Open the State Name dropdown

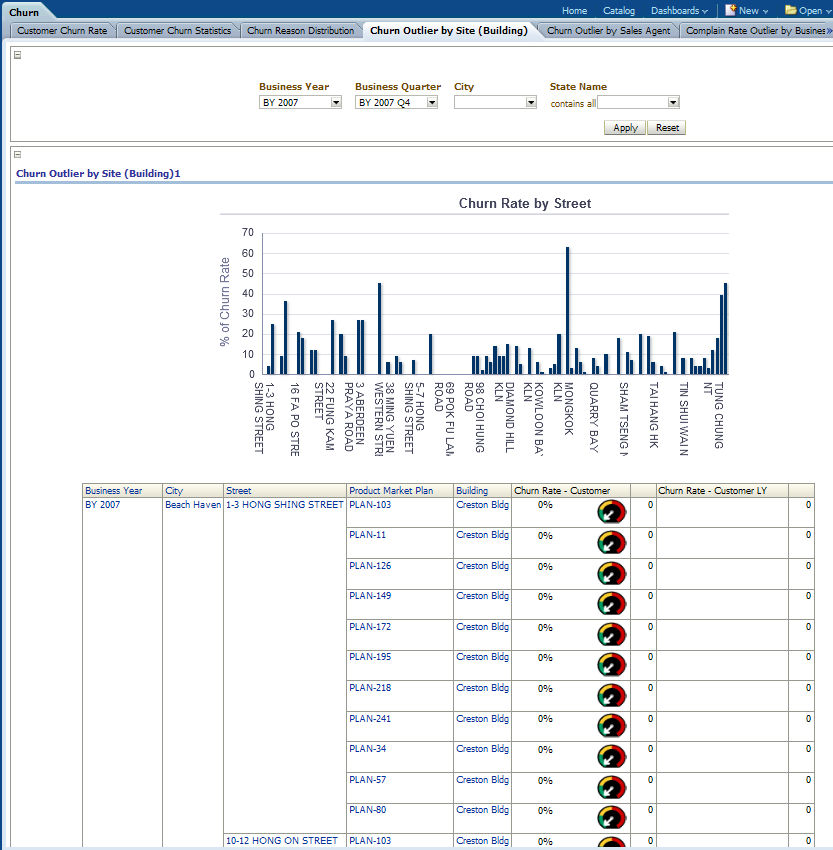click(x=673, y=102)
